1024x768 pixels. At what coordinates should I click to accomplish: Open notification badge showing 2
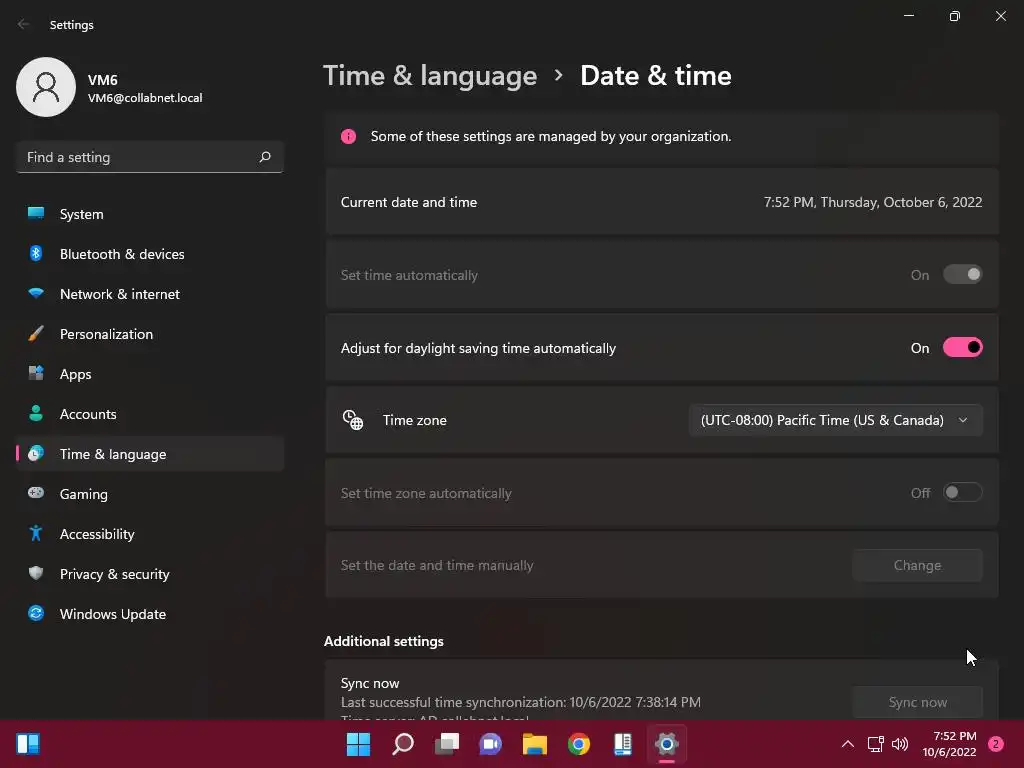(x=995, y=744)
